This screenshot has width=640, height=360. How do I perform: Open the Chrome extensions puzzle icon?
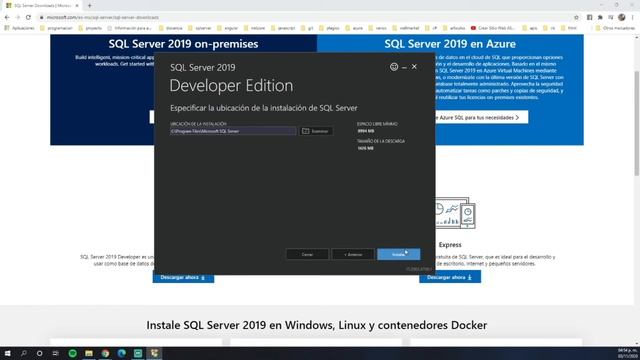(x=600, y=18)
